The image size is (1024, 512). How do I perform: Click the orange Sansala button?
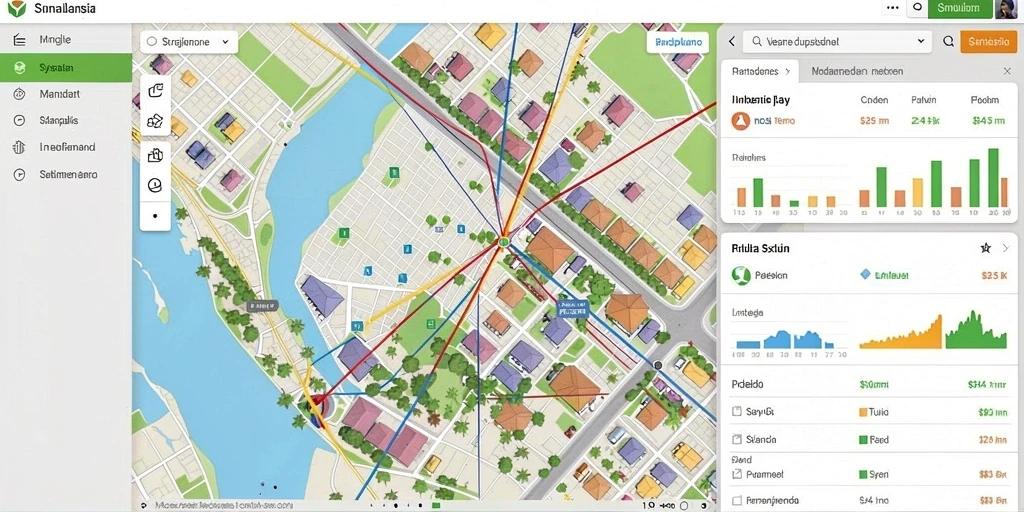989,42
